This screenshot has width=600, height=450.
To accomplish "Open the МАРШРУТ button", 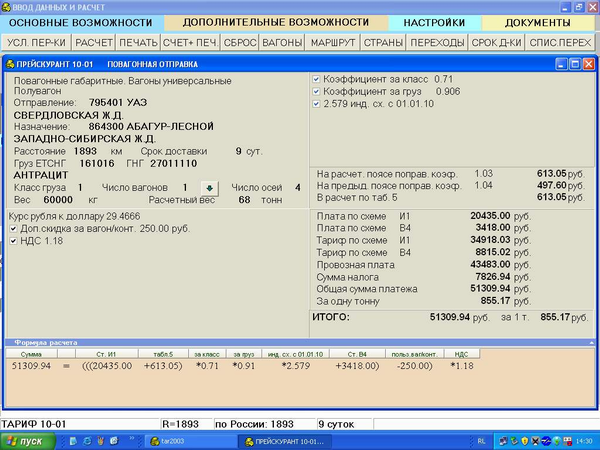I will (333, 42).
